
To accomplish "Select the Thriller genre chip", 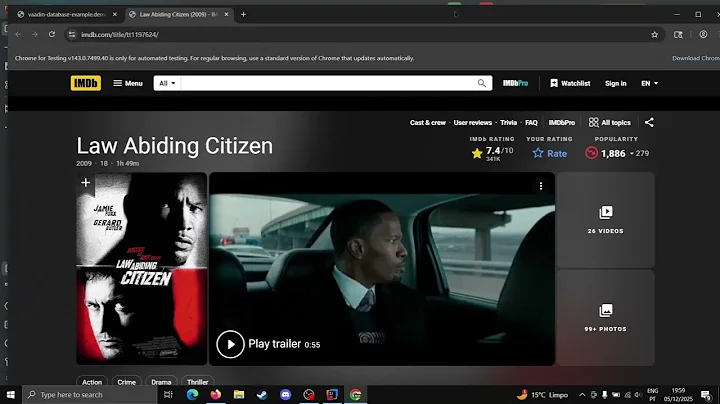I will tap(197, 382).
